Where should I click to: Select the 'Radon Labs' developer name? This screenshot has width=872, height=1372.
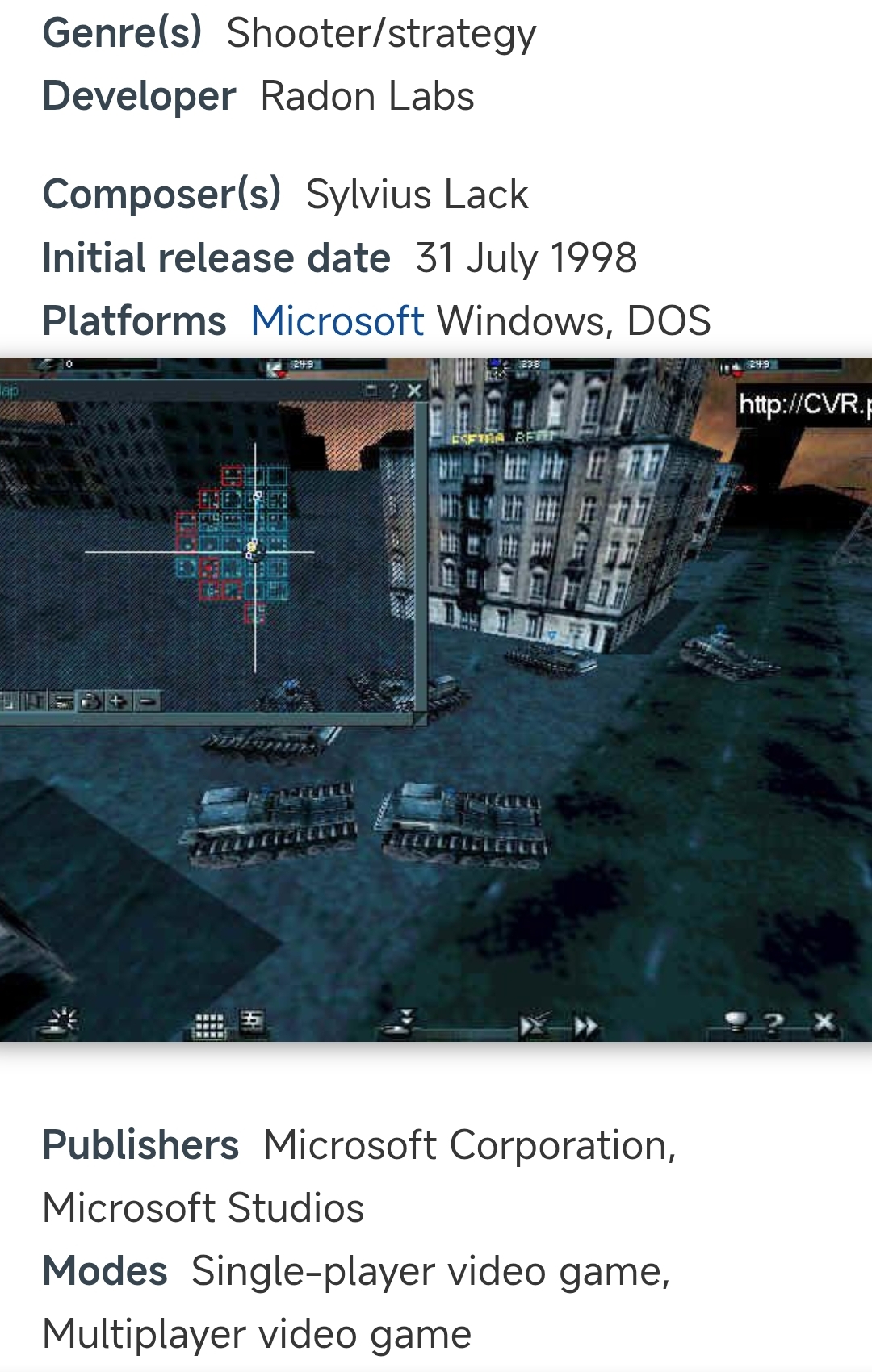coord(367,96)
